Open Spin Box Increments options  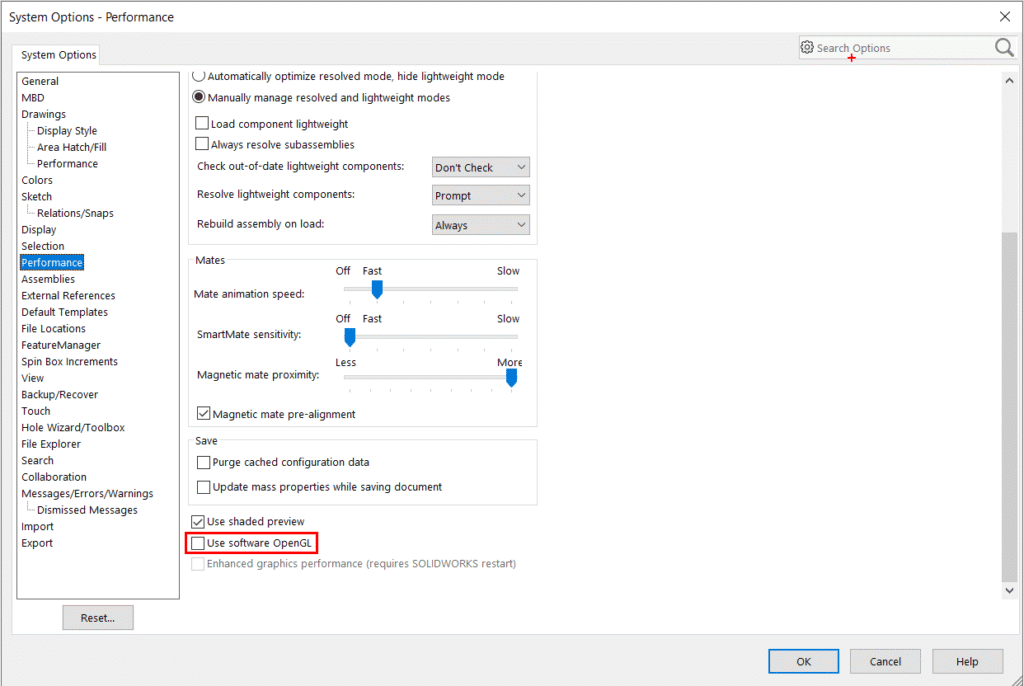click(69, 361)
